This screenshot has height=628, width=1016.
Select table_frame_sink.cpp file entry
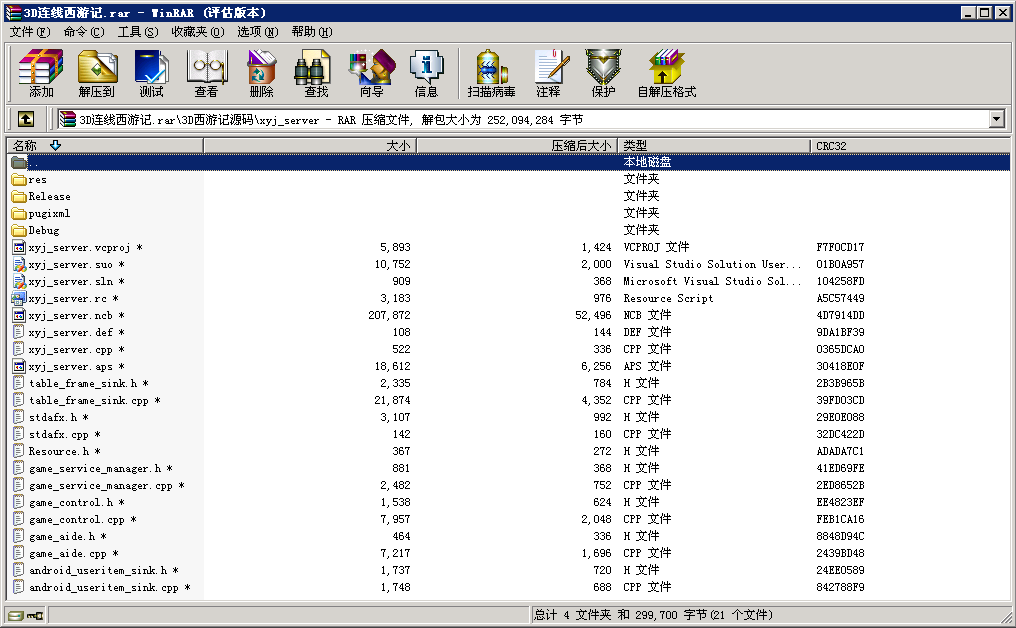(88, 401)
